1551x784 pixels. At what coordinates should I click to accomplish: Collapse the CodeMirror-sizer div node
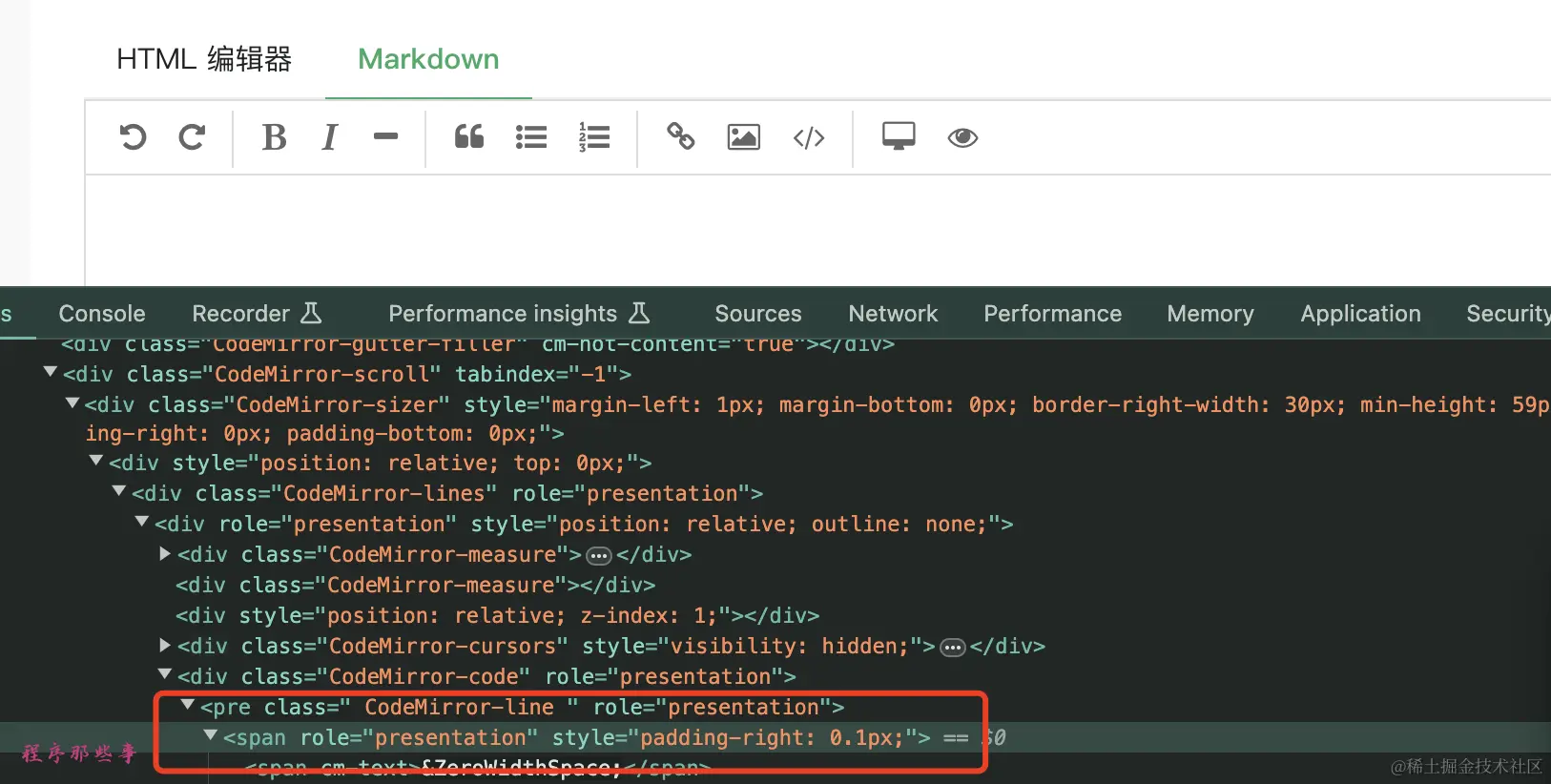tap(72, 402)
